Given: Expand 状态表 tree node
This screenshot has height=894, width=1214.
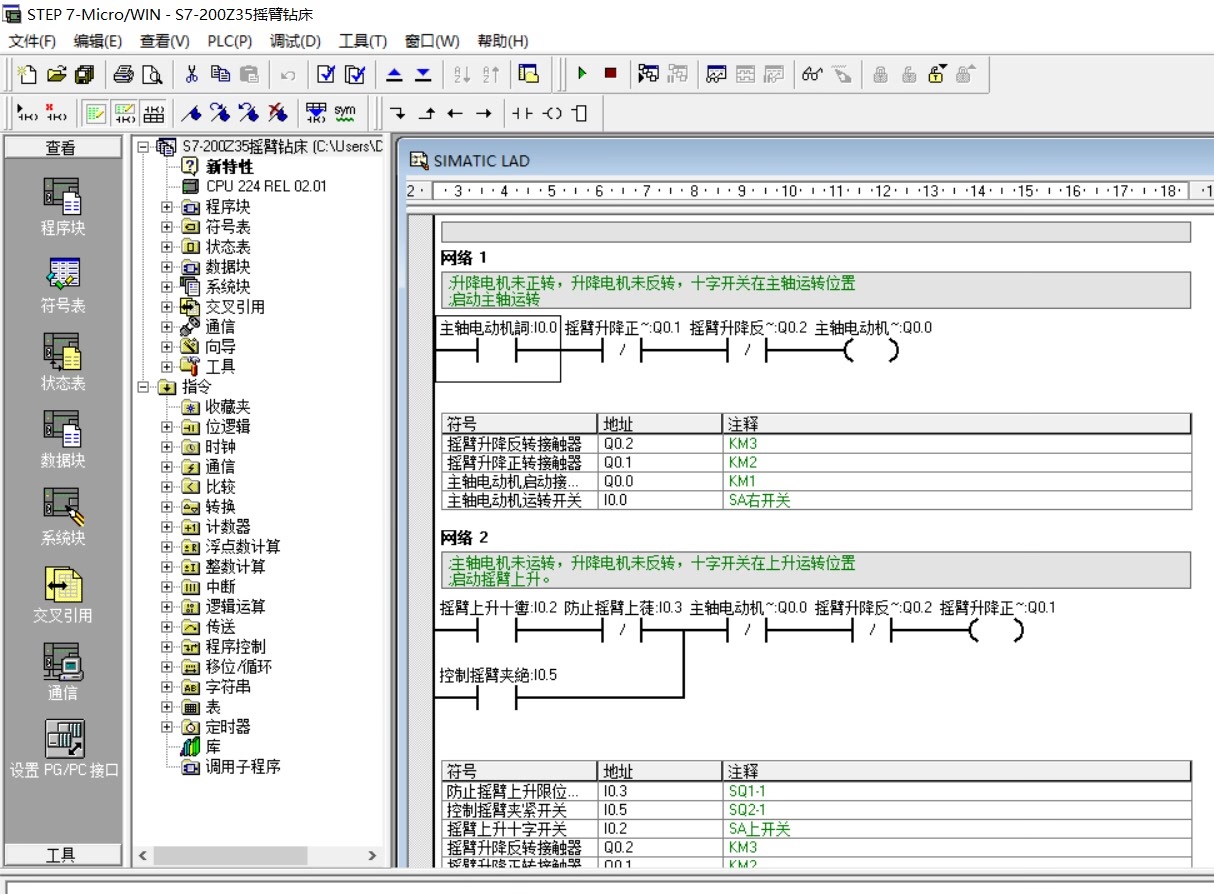Looking at the screenshot, I should 166,247.
